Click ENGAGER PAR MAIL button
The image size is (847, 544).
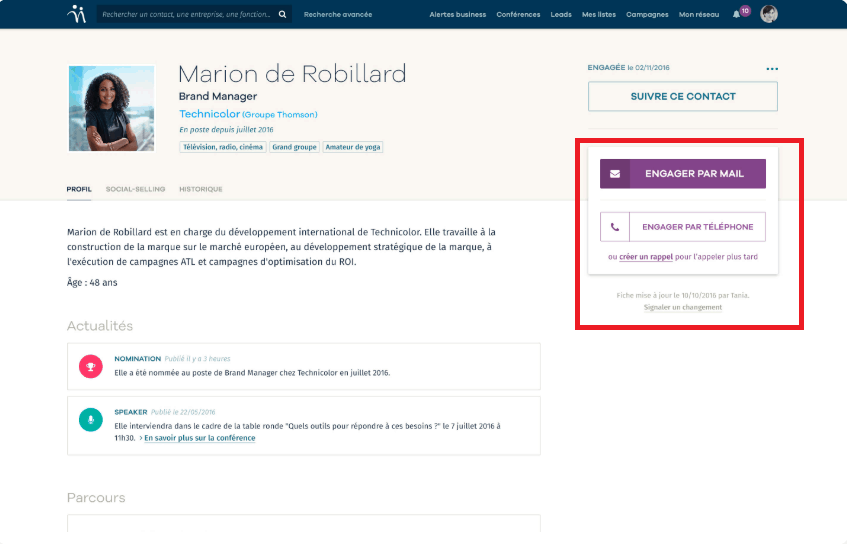[683, 173]
